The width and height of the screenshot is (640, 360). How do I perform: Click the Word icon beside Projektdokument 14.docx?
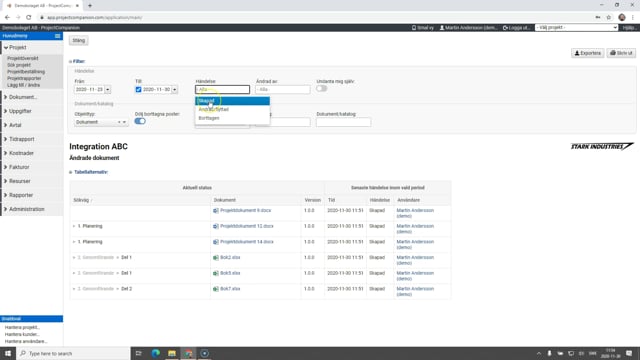[216, 242]
